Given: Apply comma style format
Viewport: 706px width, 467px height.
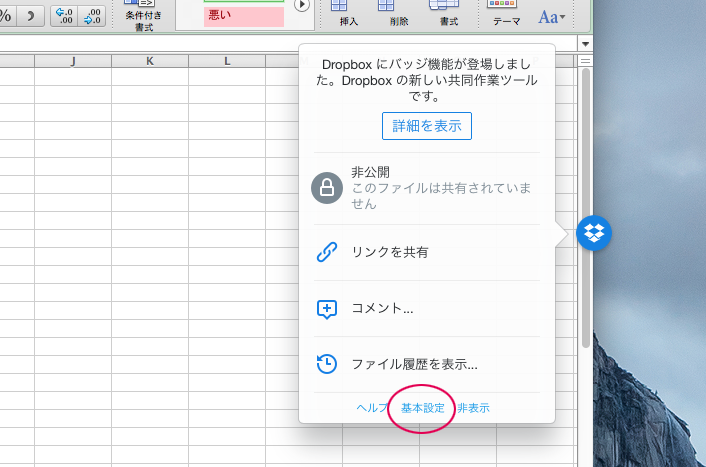Looking at the screenshot, I should click(31, 16).
